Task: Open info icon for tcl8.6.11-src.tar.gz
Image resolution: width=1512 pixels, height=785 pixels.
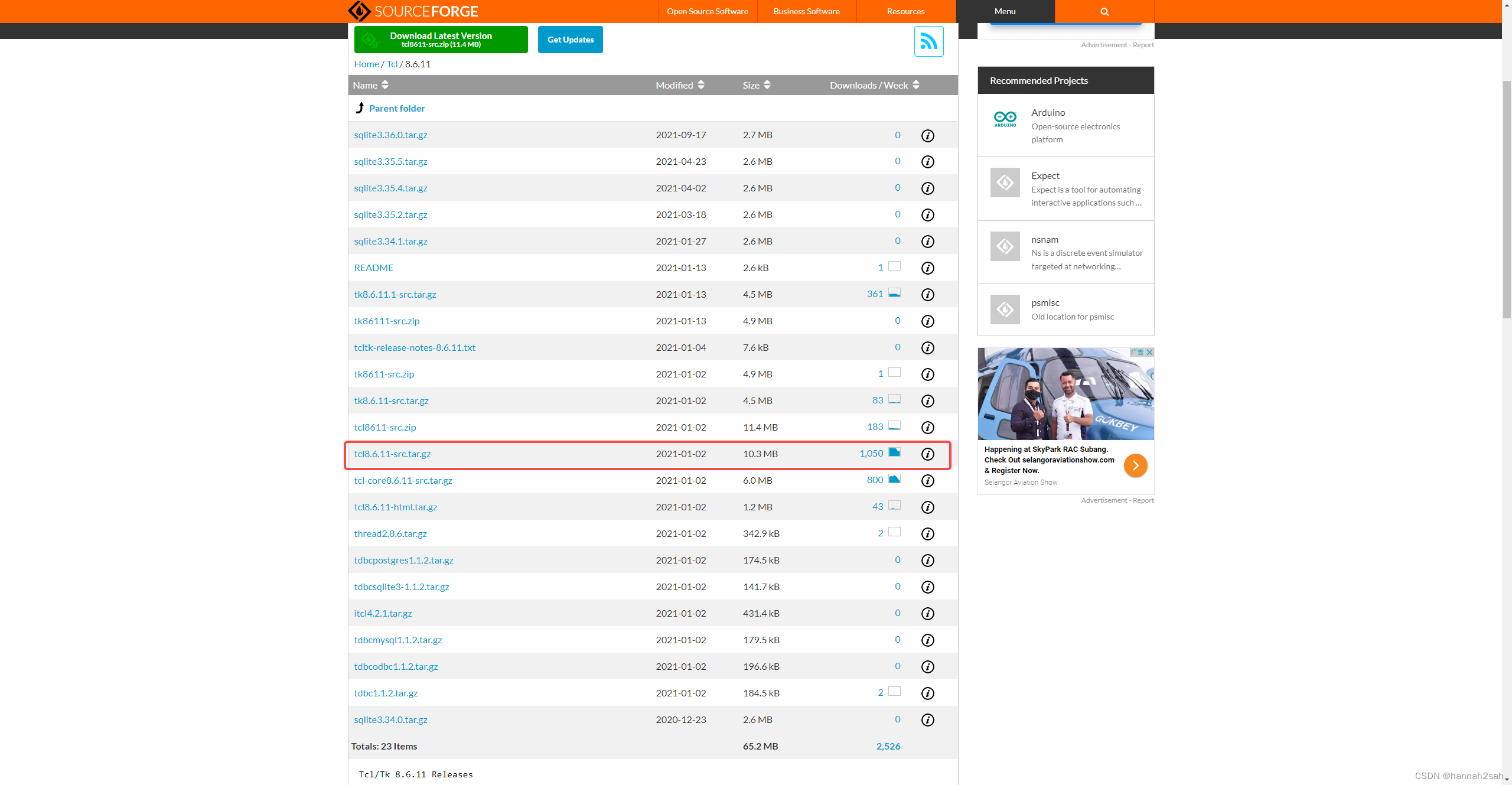Action: point(927,454)
